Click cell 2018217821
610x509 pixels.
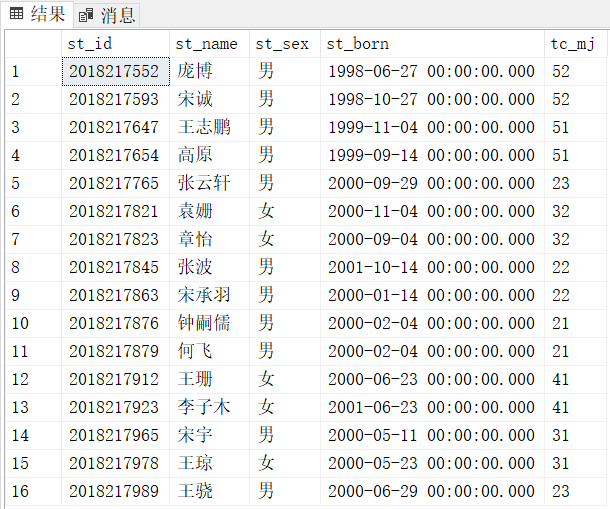[116, 212]
